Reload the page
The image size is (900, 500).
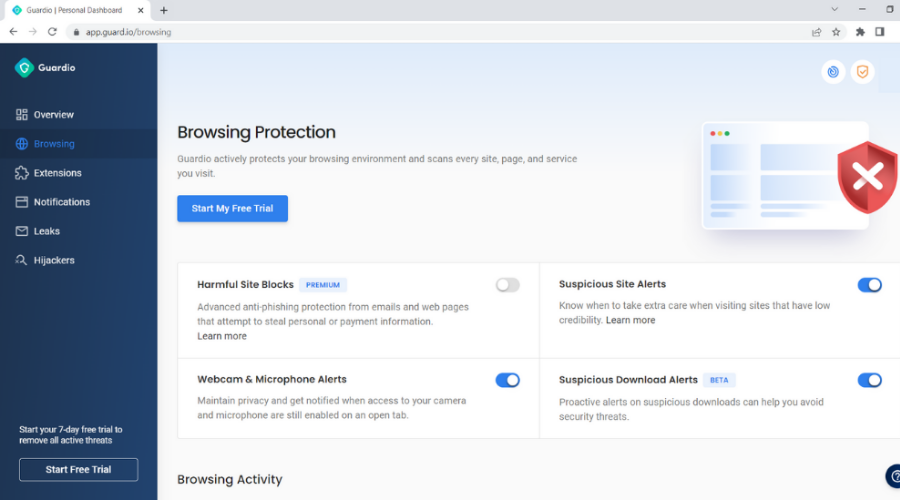[52, 32]
